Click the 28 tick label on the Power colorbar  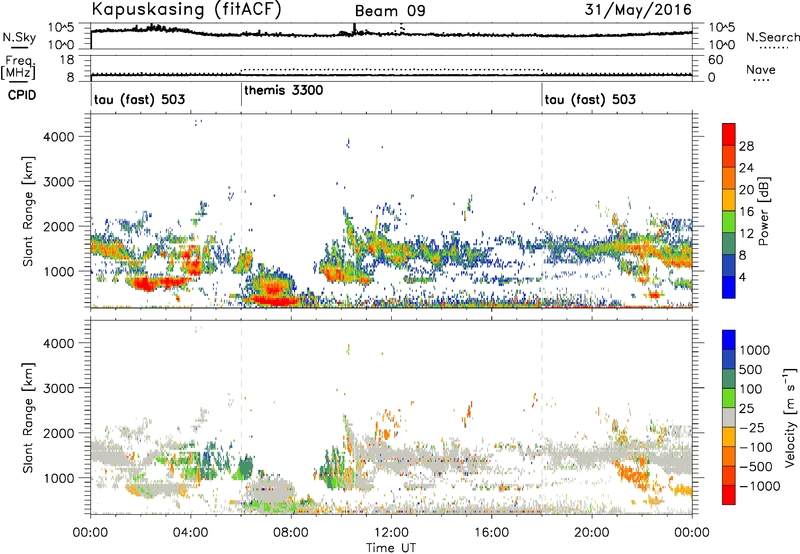746,146
